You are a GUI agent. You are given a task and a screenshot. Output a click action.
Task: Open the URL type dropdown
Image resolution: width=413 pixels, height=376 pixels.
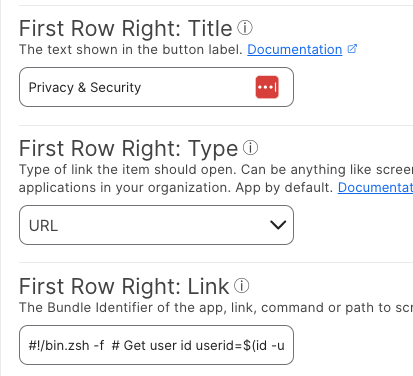[156, 225]
